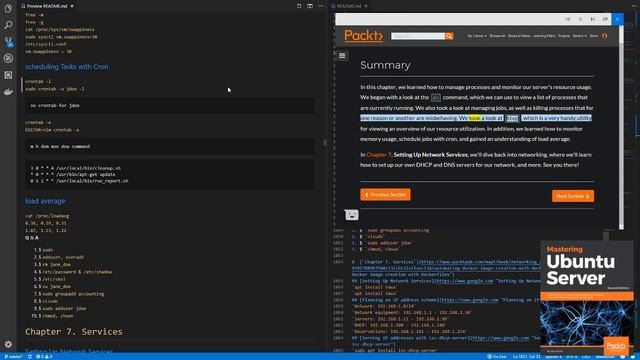The width and height of the screenshot is (640, 360).
Task: Click the Ln/Col cursor position in status bar
Action: [x=526, y=357]
